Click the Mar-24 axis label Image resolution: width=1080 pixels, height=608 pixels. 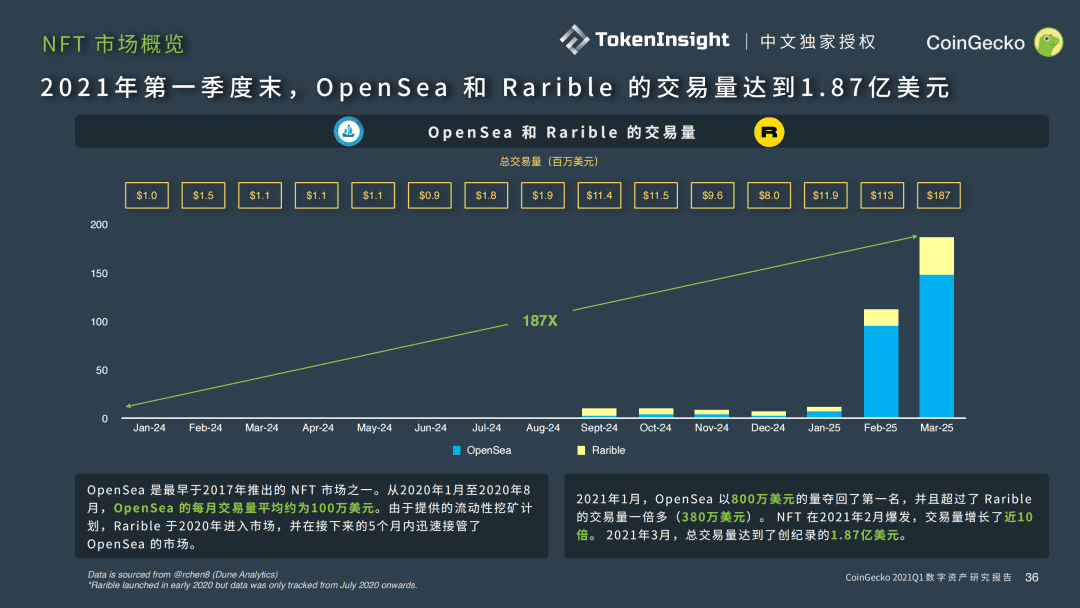(262, 428)
